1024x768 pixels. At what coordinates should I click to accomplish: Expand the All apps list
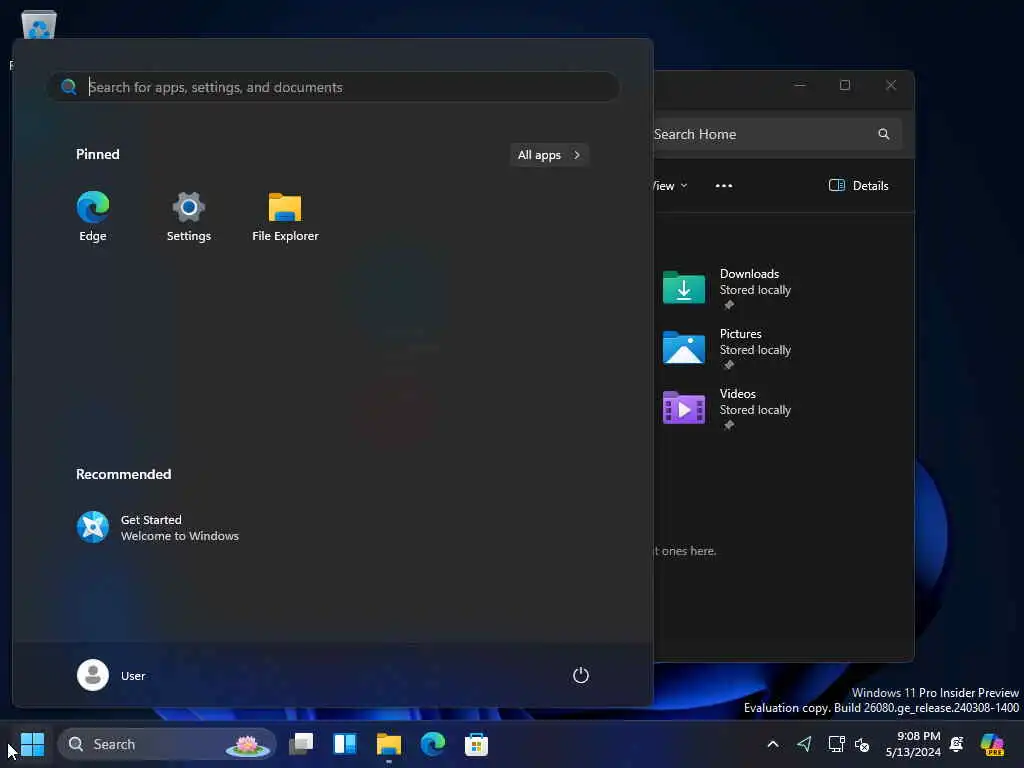[x=549, y=155]
